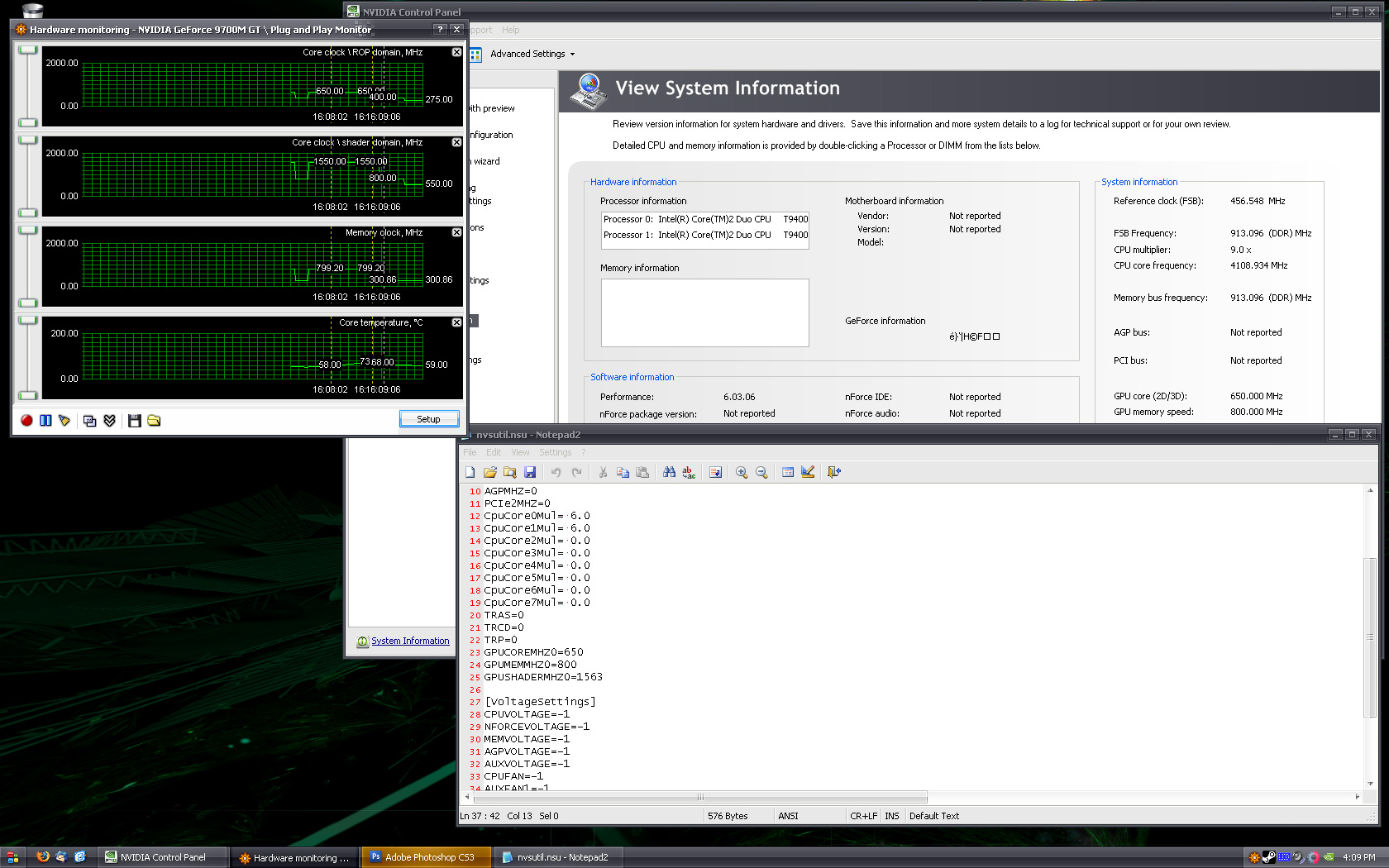Image resolution: width=1389 pixels, height=868 pixels.
Task: Click the horizontal scrollbar thumb in Notepad2
Action: 699,797
